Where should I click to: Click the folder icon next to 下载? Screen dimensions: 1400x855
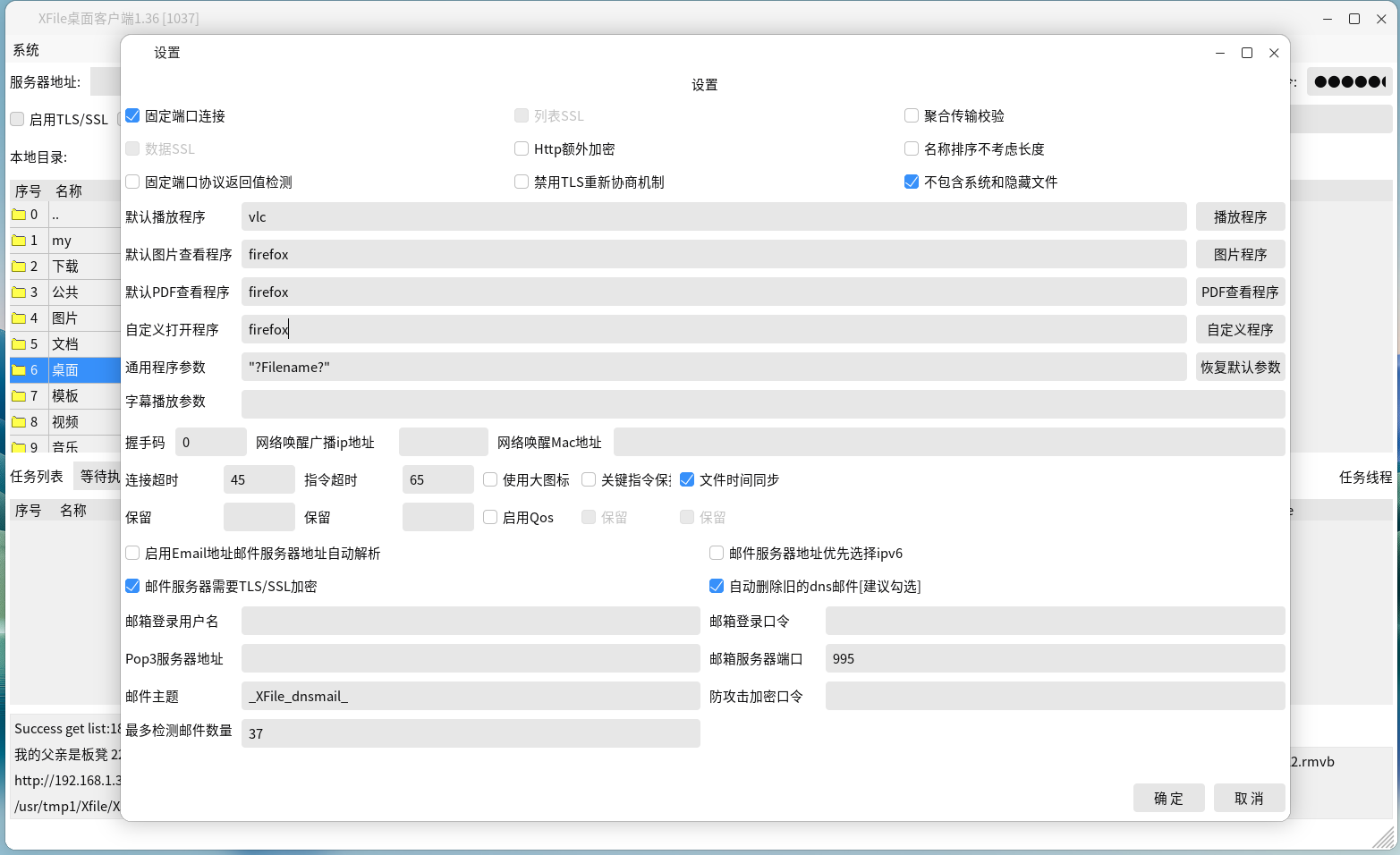click(19, 266)
